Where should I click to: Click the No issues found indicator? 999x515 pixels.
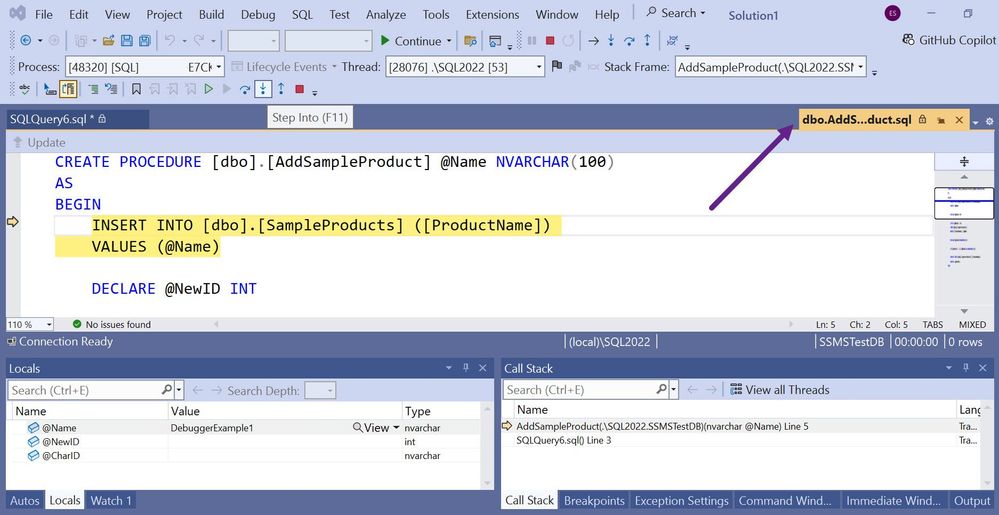[111, 324]
